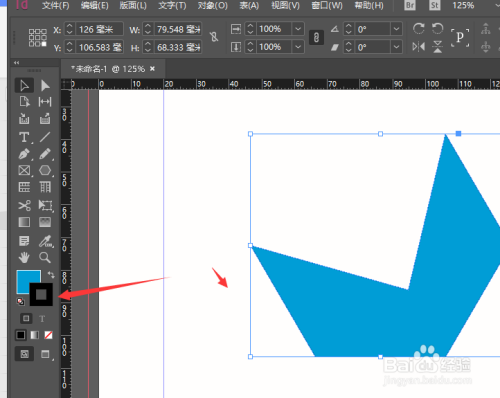Open the 版面(L) menu
This screenshot has height=398, width=500.
(133, 5)
